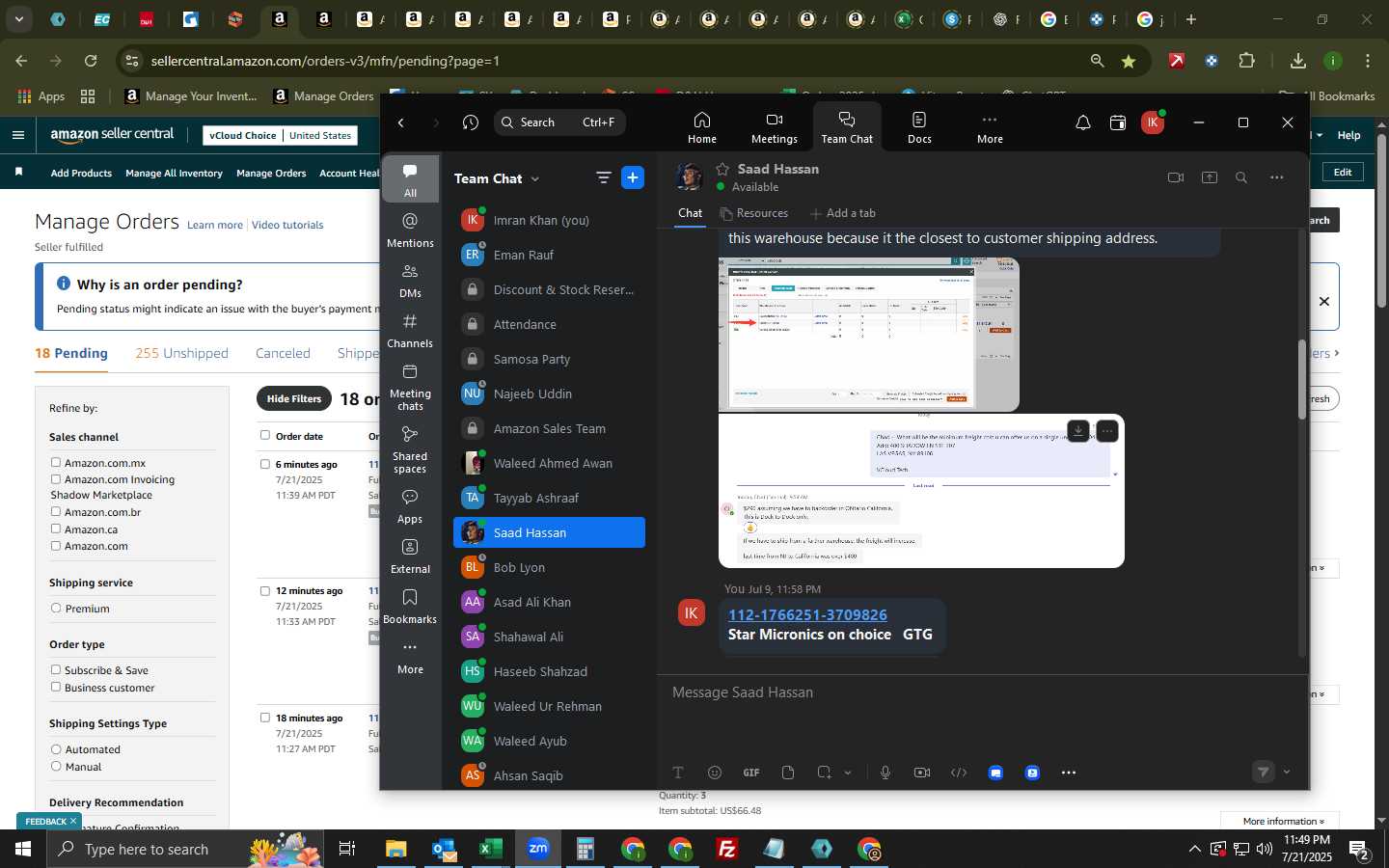Open External in Zoom sidebar
Screen dimensions: 1389x868
click(410, 556)
